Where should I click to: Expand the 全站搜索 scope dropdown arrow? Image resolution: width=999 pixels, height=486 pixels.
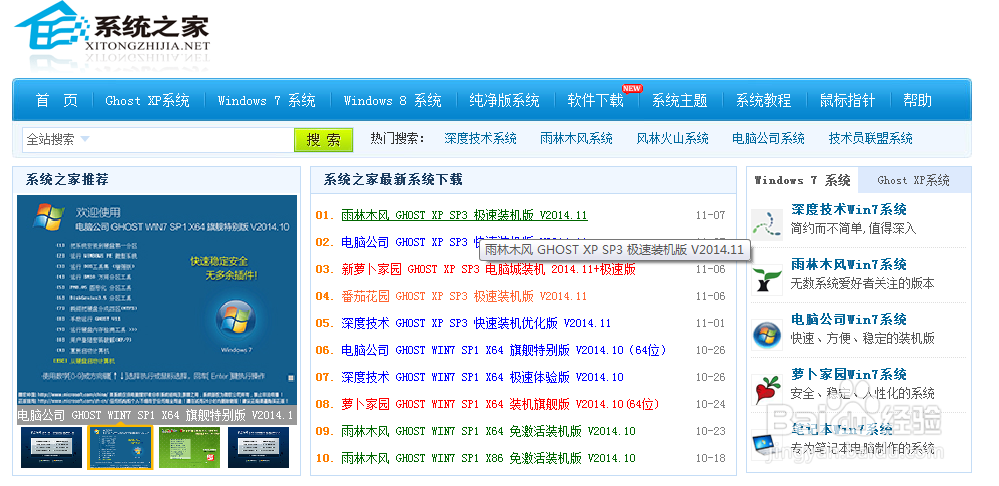click(x=85, y=139)
